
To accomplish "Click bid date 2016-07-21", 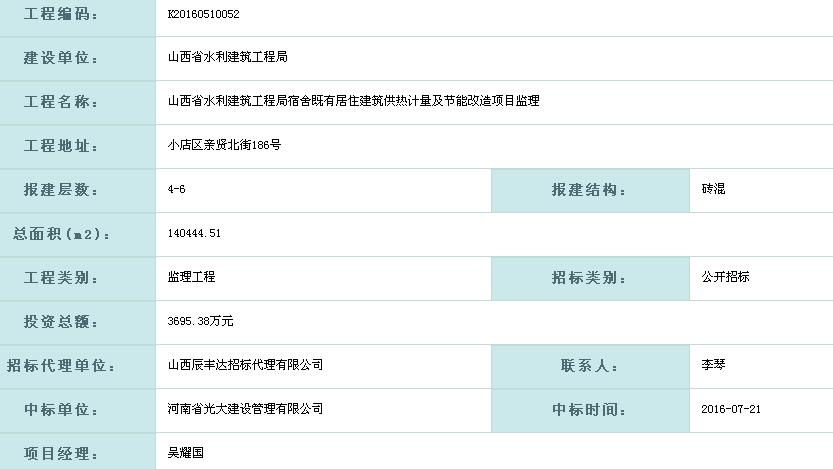I will pos(731,409).
